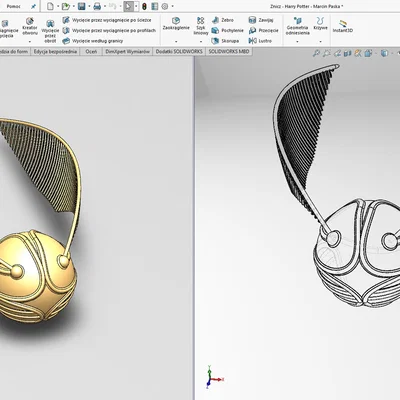This screenshot has width=400, height=400.
Task: Open the dropdown arrow next to Save icon
Action: coord(89,6)
